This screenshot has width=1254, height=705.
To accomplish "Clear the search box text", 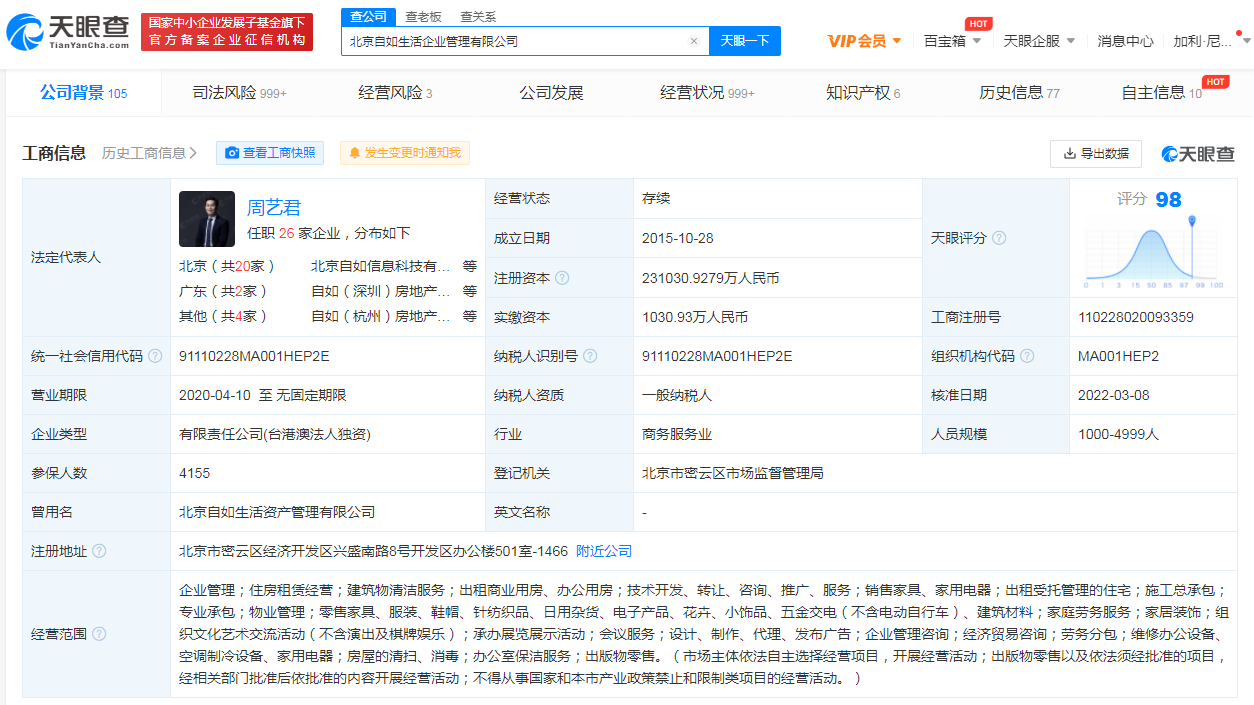I will point(693,41).
